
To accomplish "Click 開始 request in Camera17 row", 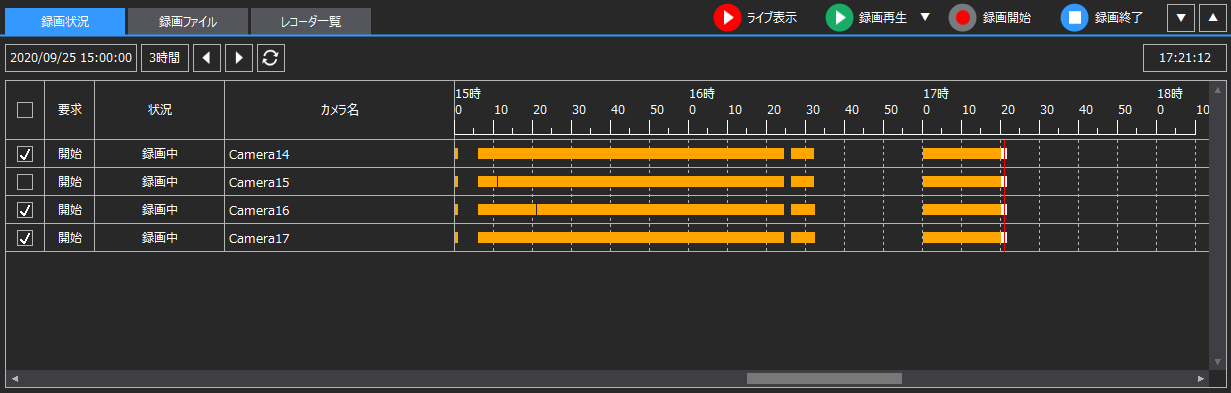I will [70, 238].
